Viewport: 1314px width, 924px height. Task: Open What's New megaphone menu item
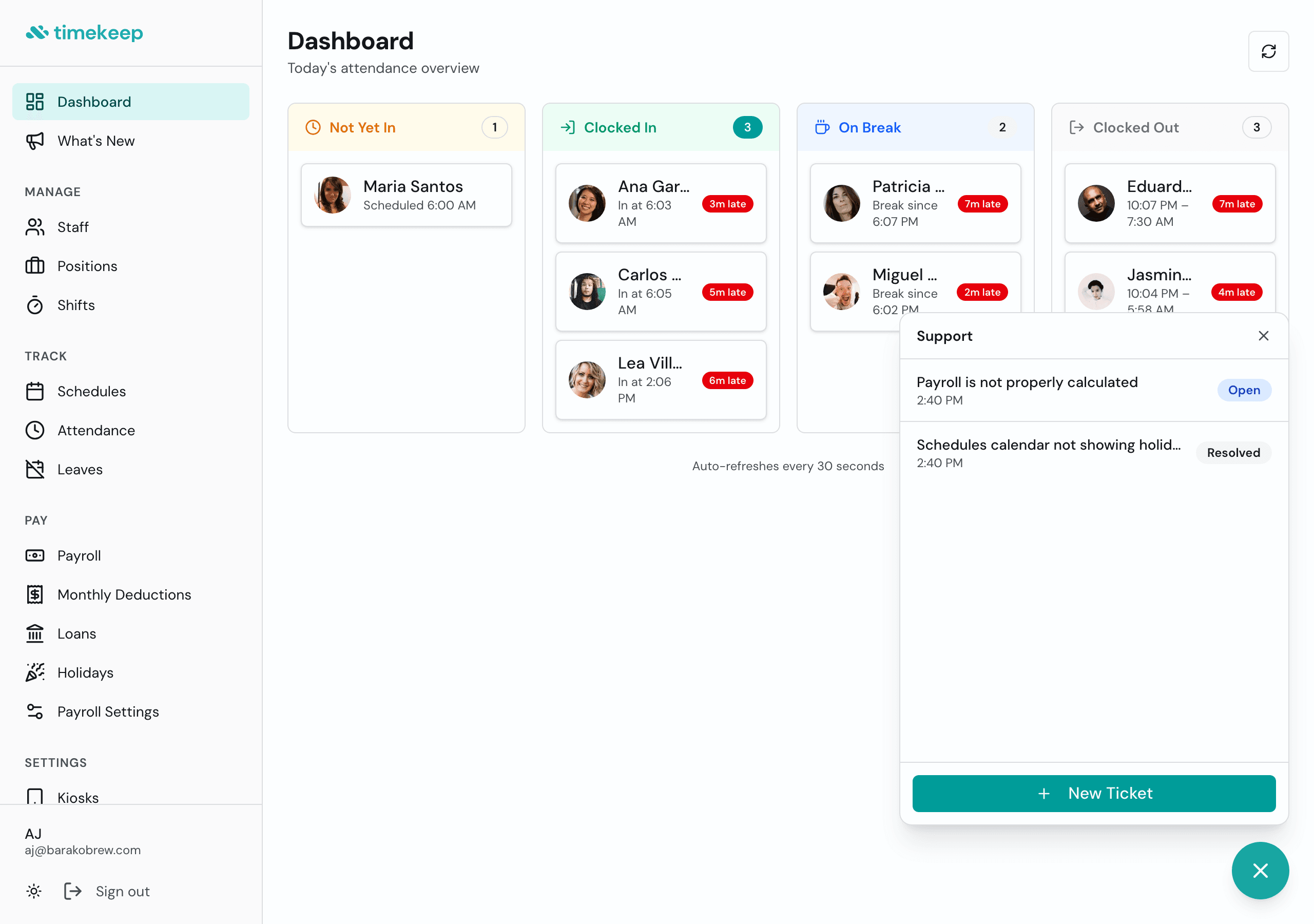(95, 141)
